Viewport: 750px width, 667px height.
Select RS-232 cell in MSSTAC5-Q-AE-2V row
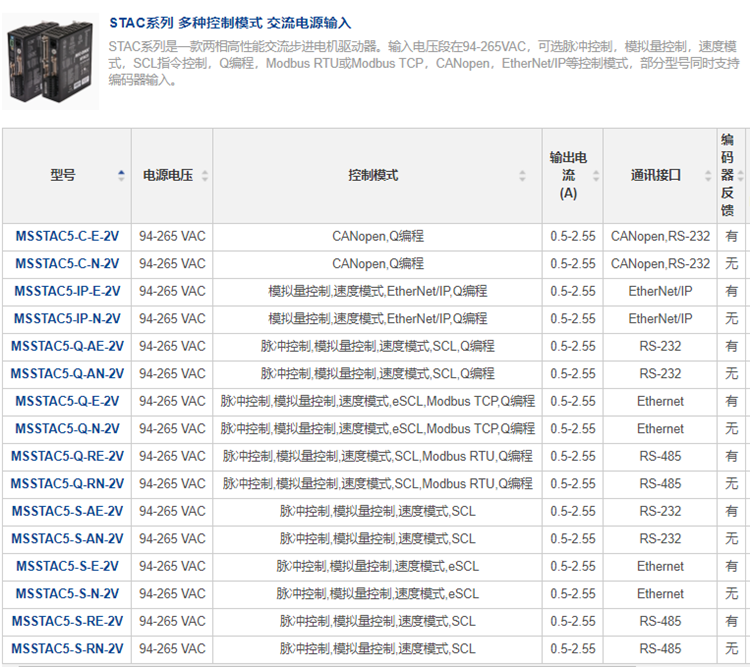660,346
